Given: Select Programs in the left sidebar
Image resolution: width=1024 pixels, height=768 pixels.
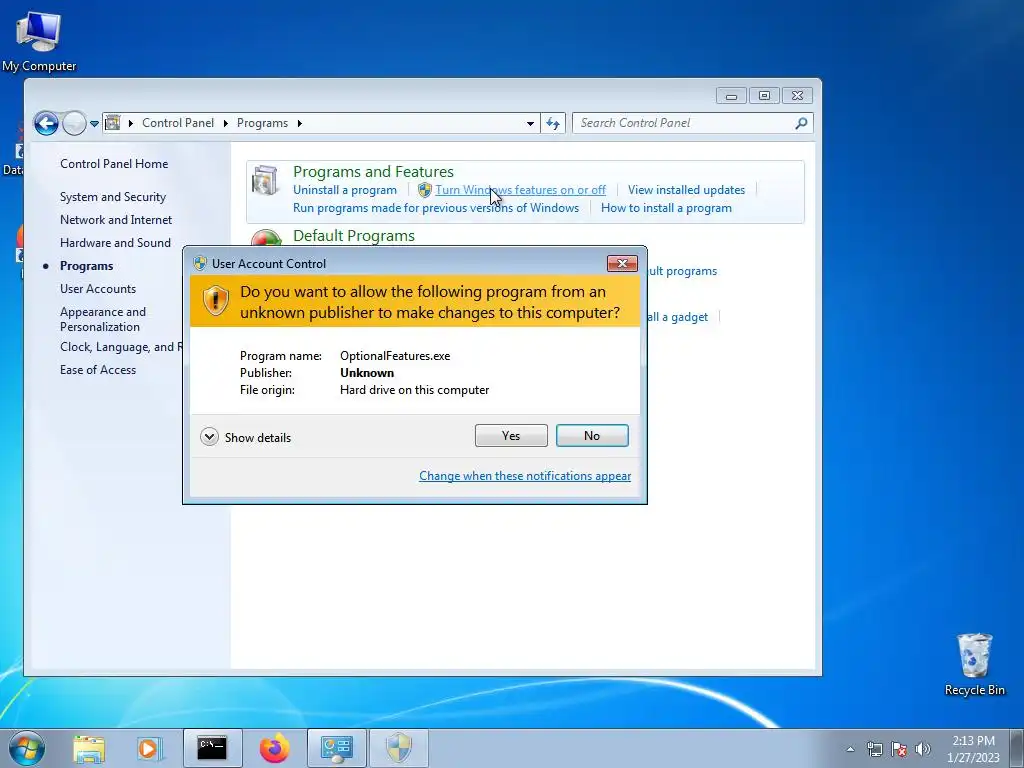Looking at the screenshot, I should coord(86,266).
